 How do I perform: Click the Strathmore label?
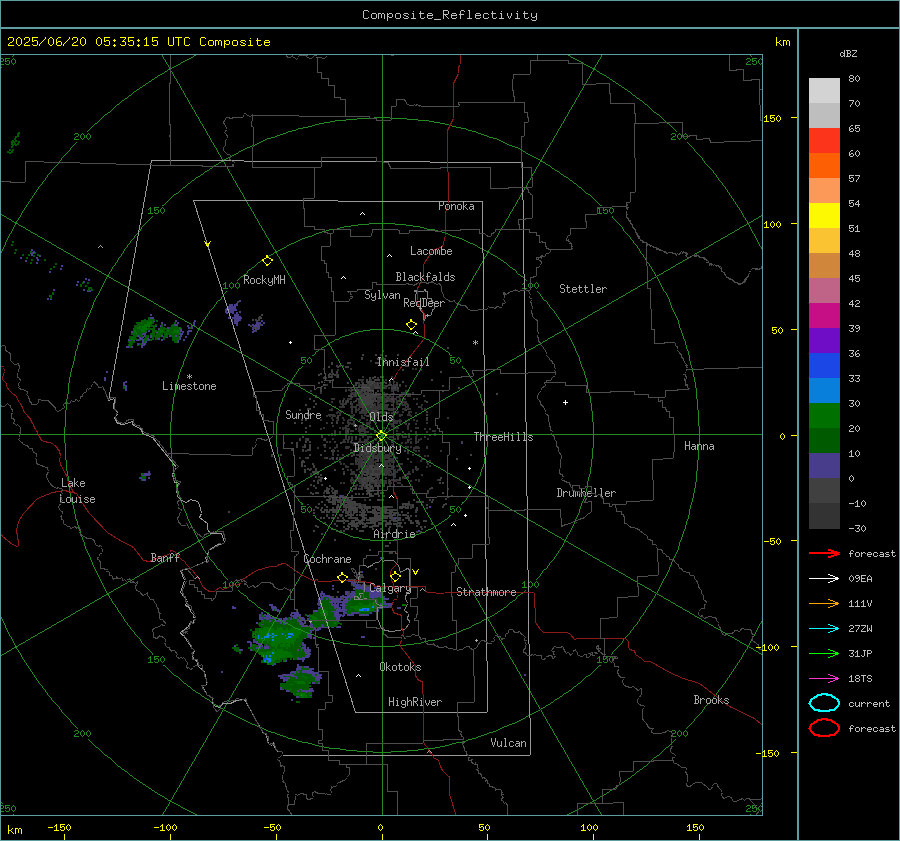pyautogui.click(x=486, y=592)
